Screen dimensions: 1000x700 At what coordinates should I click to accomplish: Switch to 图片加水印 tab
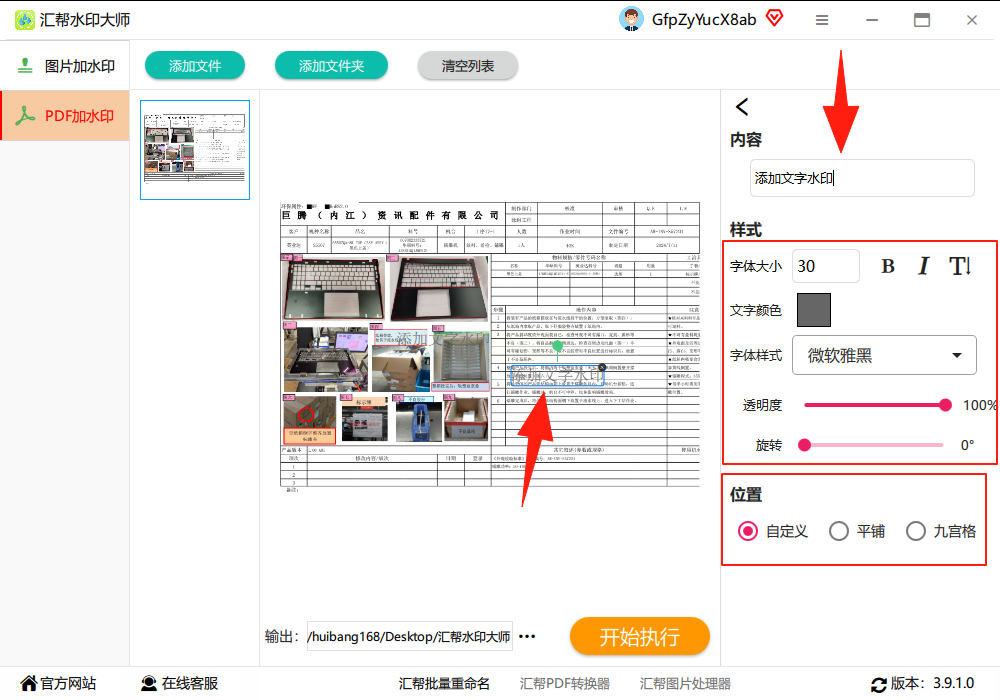pos(66,66)
